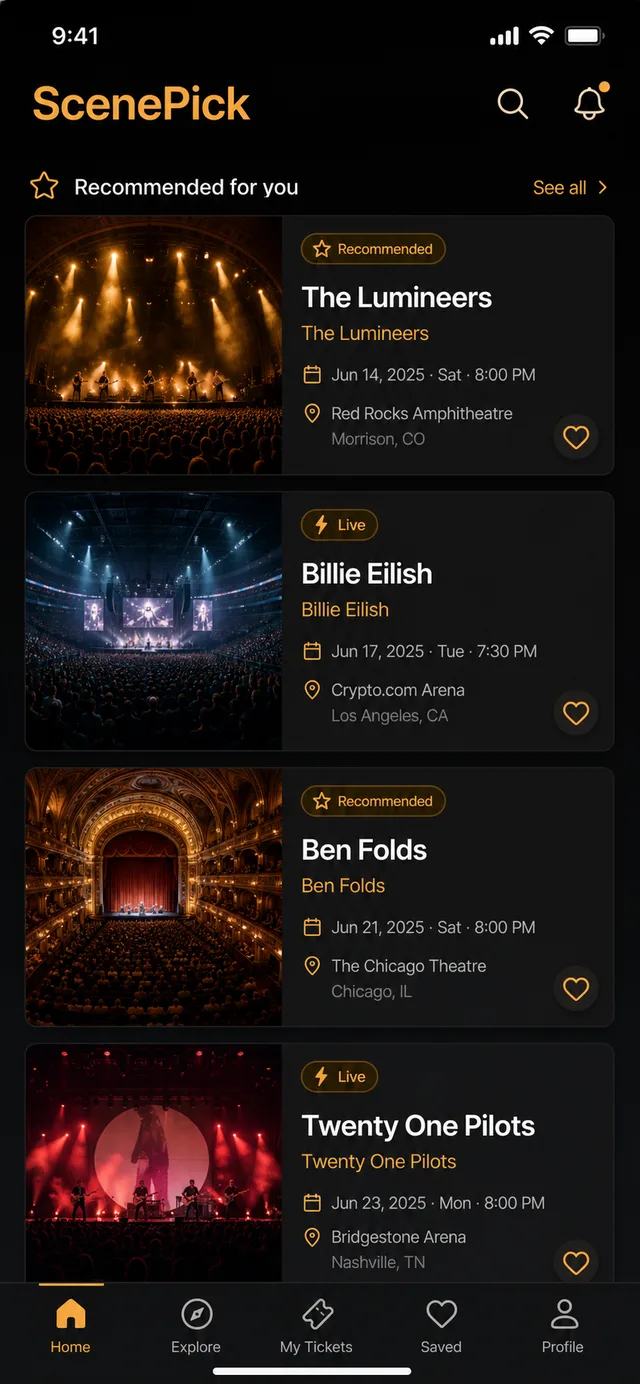Open the notifications bell
The height and width of the screenshot is (1384, 640).
(x=591, y=102)
